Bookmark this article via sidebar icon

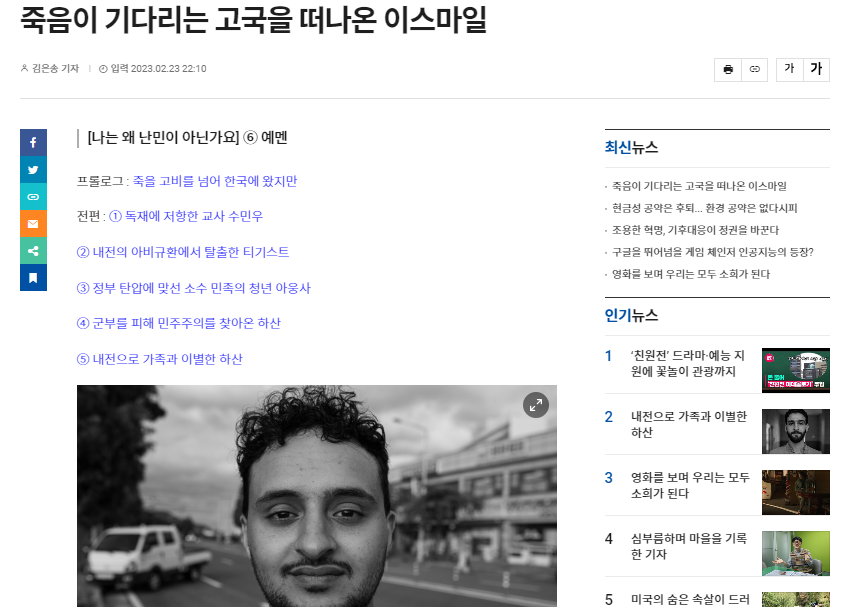tap(33, 278)
